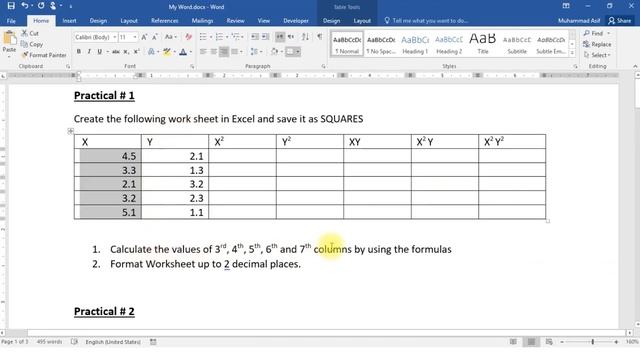The width and height of the screenshot is (640, 360).
Task: Toggle align right paragraph button
Action: pos(224,52)
